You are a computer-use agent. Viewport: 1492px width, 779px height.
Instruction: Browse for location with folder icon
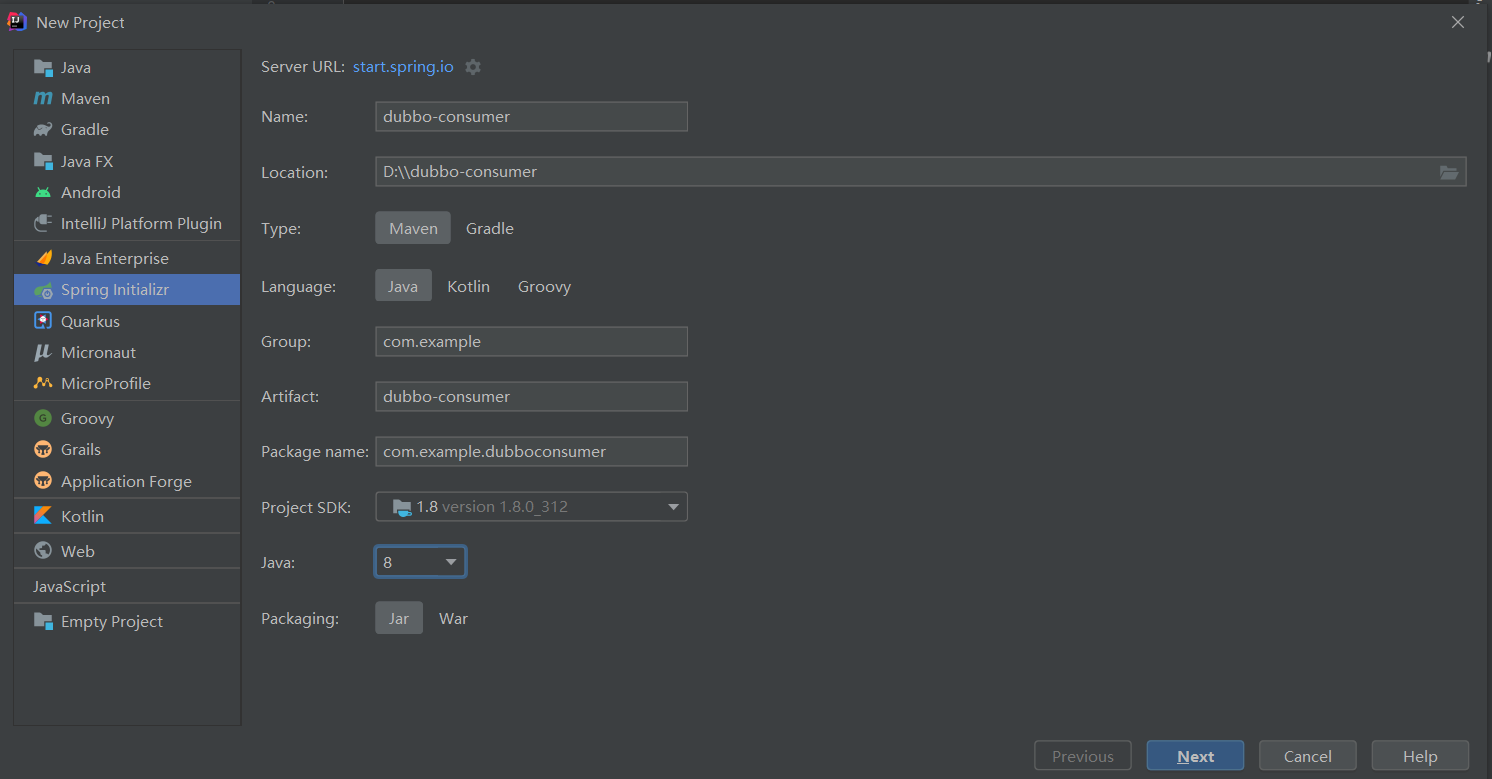1449,172
